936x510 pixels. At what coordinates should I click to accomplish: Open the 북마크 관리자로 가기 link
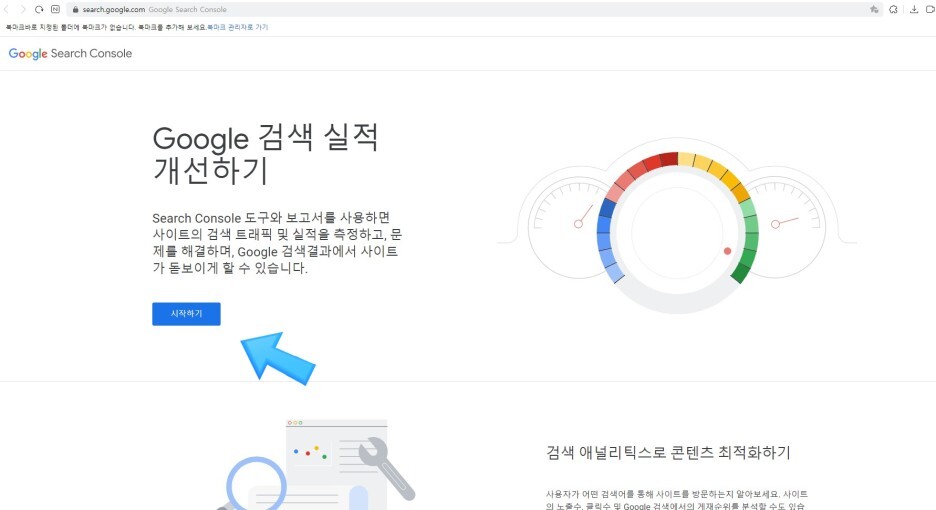(x=238, y=27)
